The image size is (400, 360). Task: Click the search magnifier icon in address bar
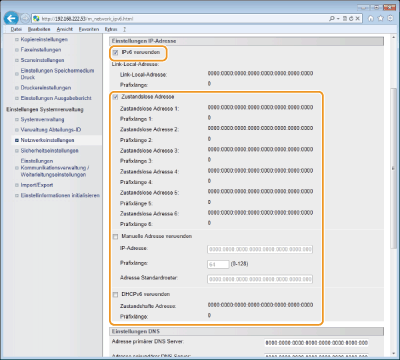point(331,19)
